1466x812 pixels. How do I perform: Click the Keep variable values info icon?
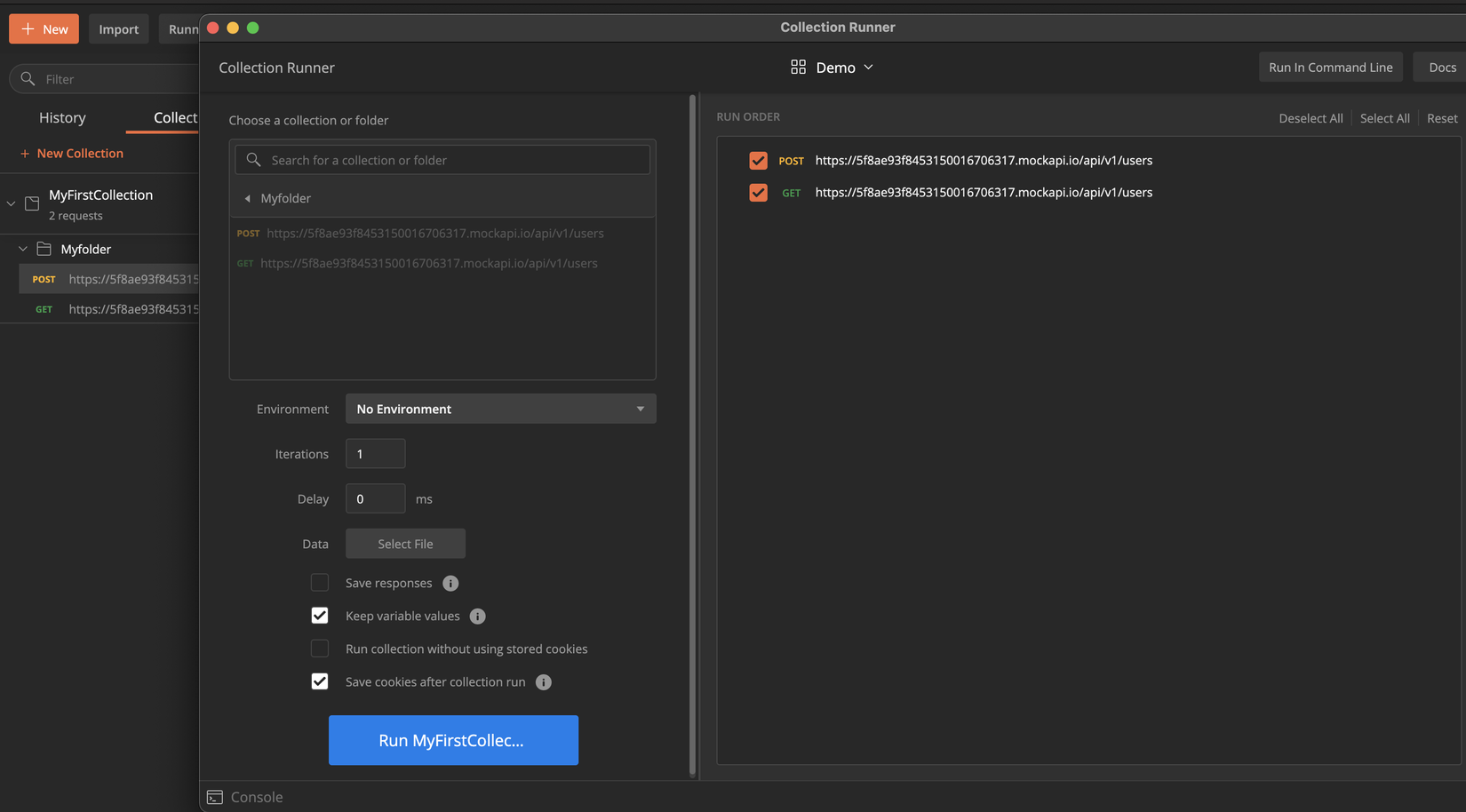[x=477, y=617]
